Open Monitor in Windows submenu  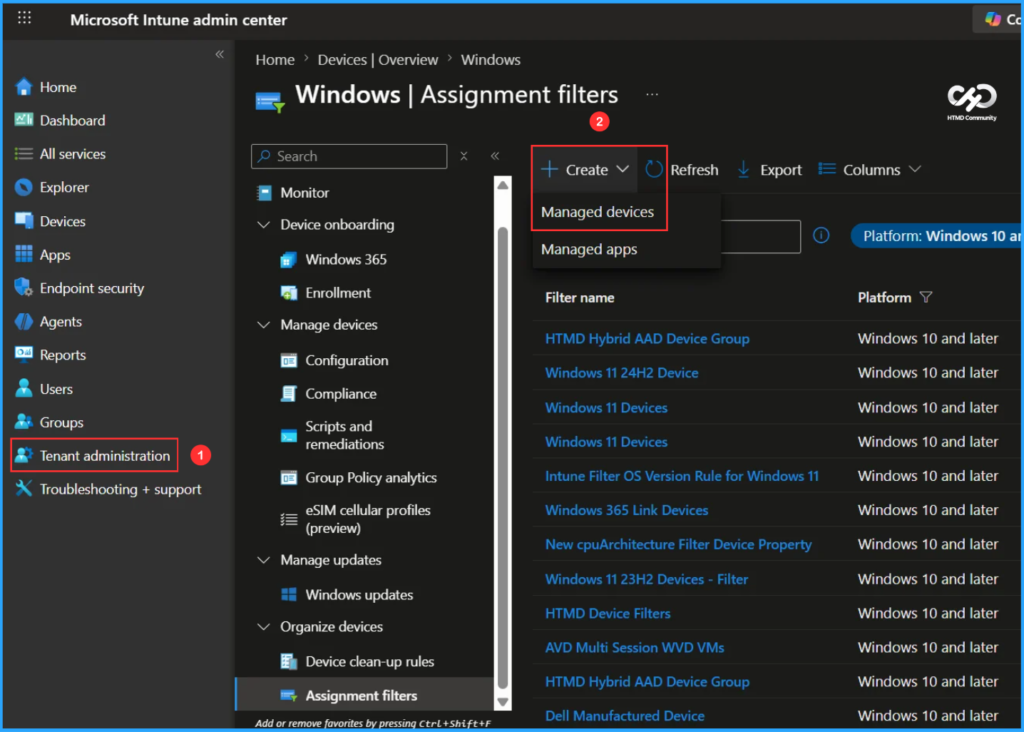tap(304, 193)
